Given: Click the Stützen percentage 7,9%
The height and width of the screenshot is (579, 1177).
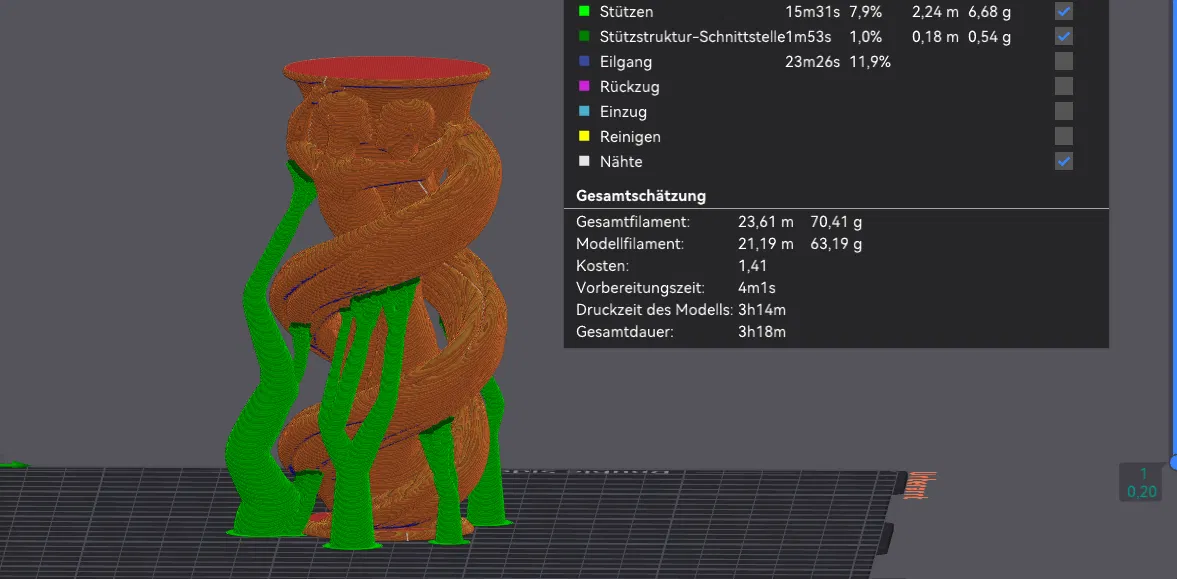Looking at the screenshot, I should tap(865, 12).
